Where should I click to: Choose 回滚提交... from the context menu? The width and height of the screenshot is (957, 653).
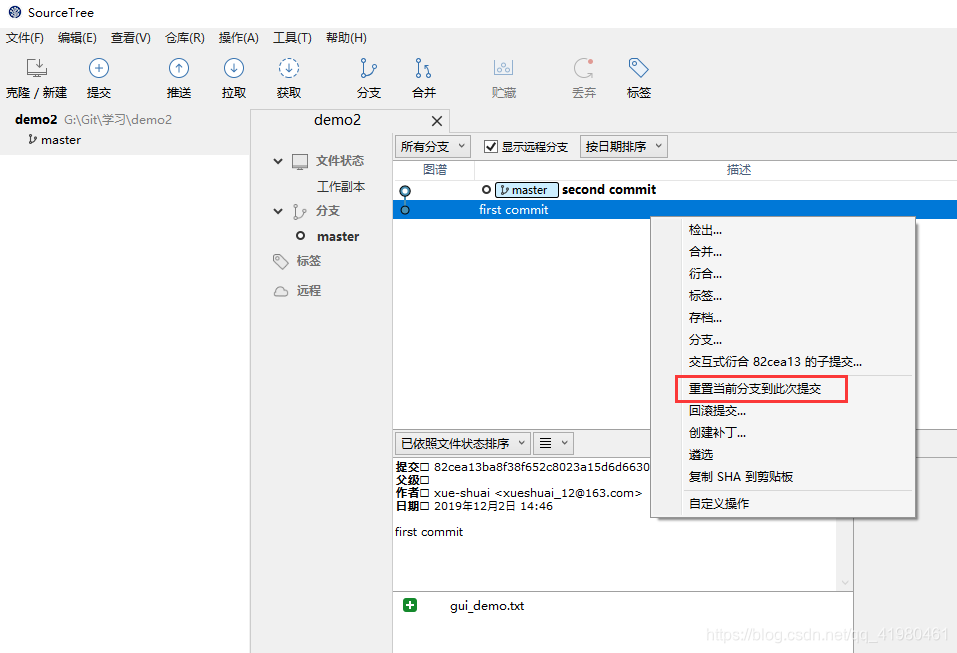pyautogui.click(x=784, y=411)
